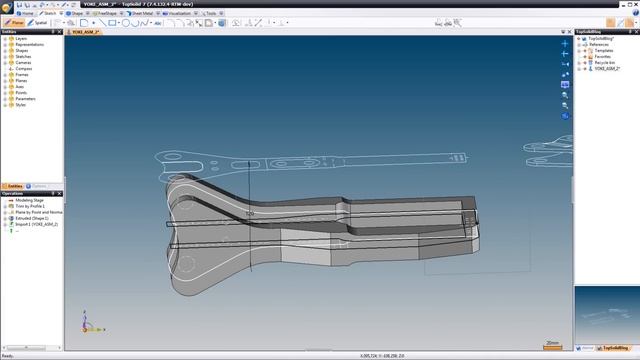The image size is (640, 360).
Task: Switch to the TopSolidBlog bottom tab
Action: (x=612, y=348)
